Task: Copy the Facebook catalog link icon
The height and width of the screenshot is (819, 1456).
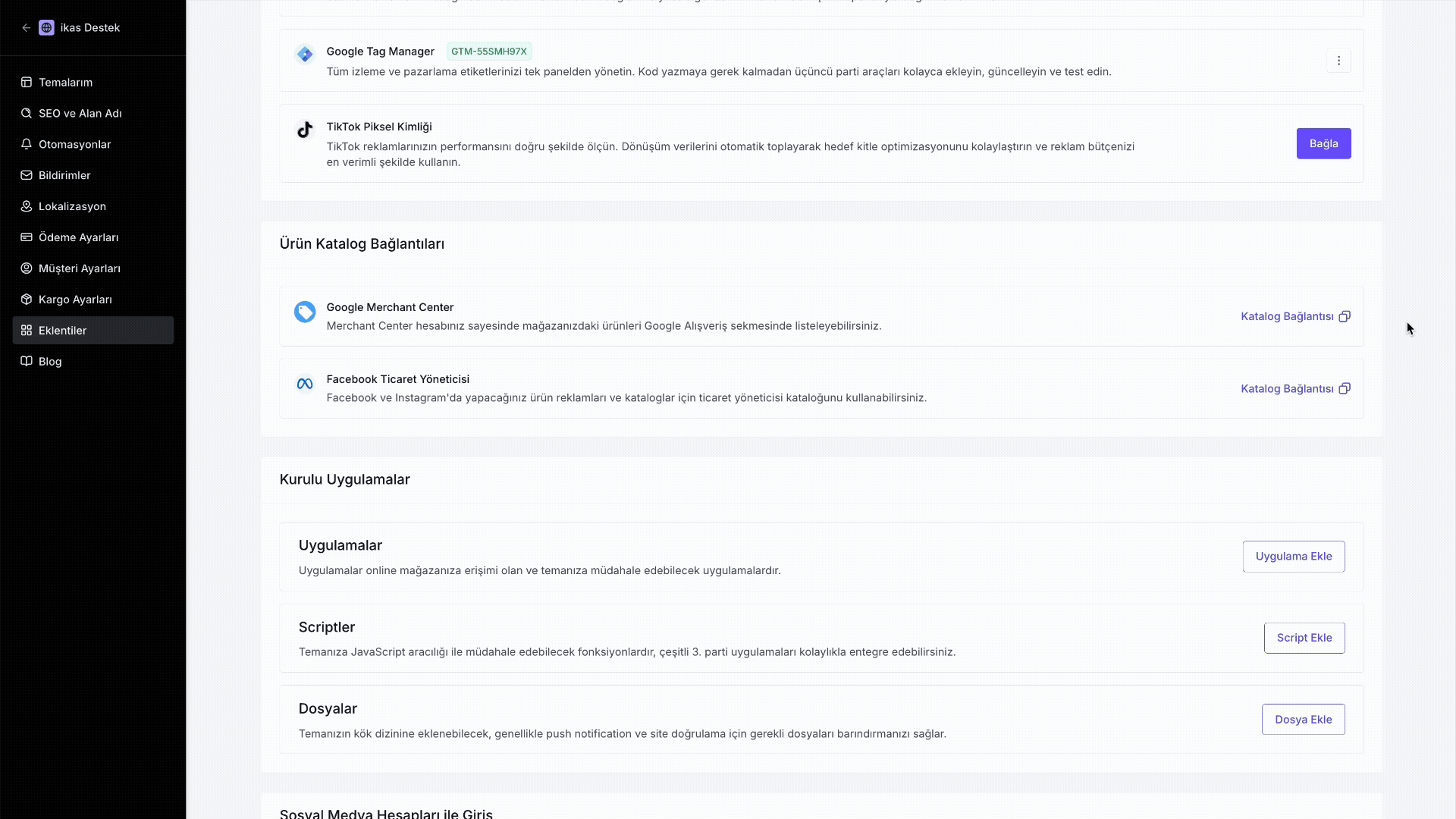Action: click(1345, 388)
